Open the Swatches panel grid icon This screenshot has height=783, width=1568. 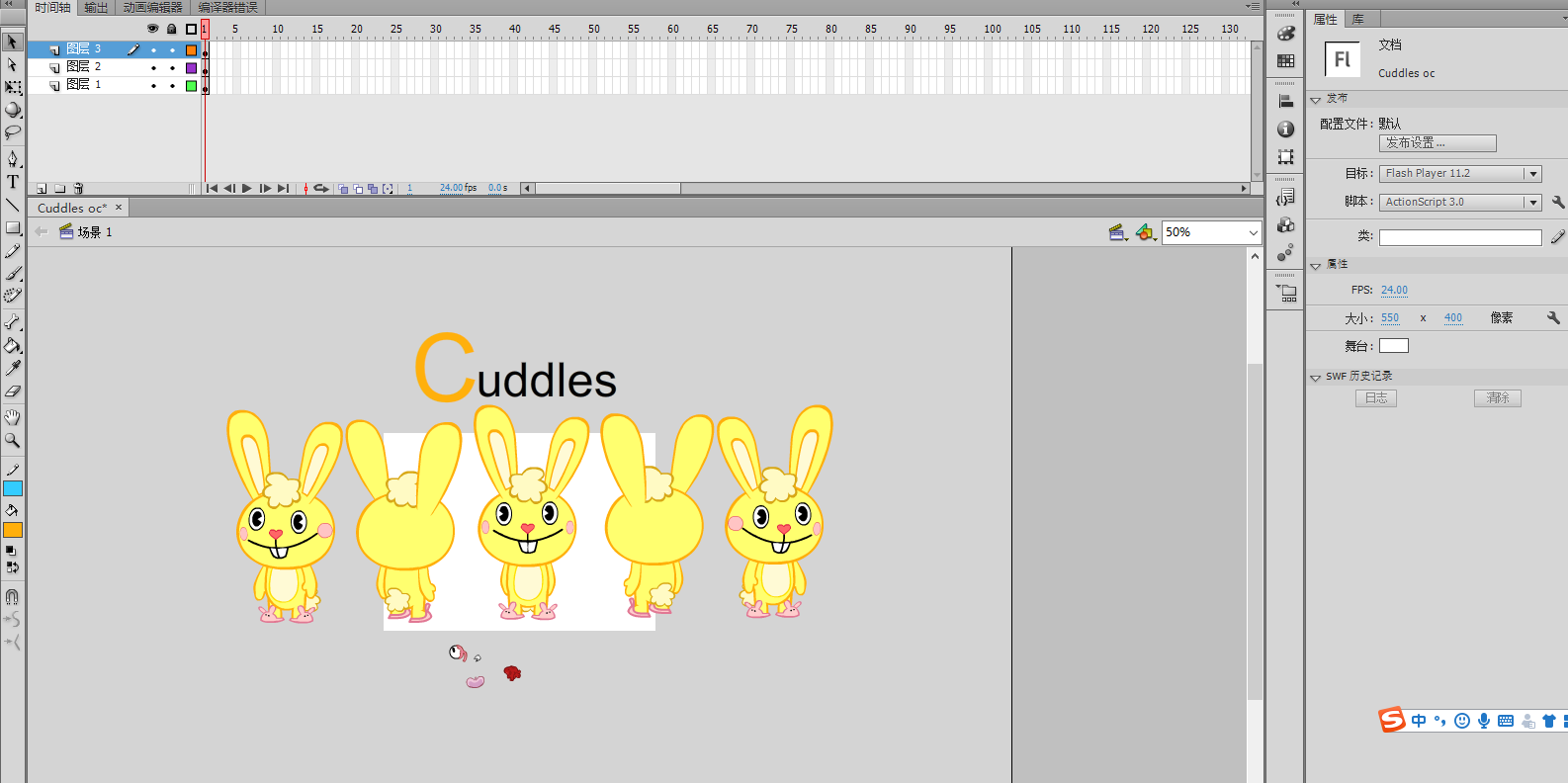tap(1285, 60)
